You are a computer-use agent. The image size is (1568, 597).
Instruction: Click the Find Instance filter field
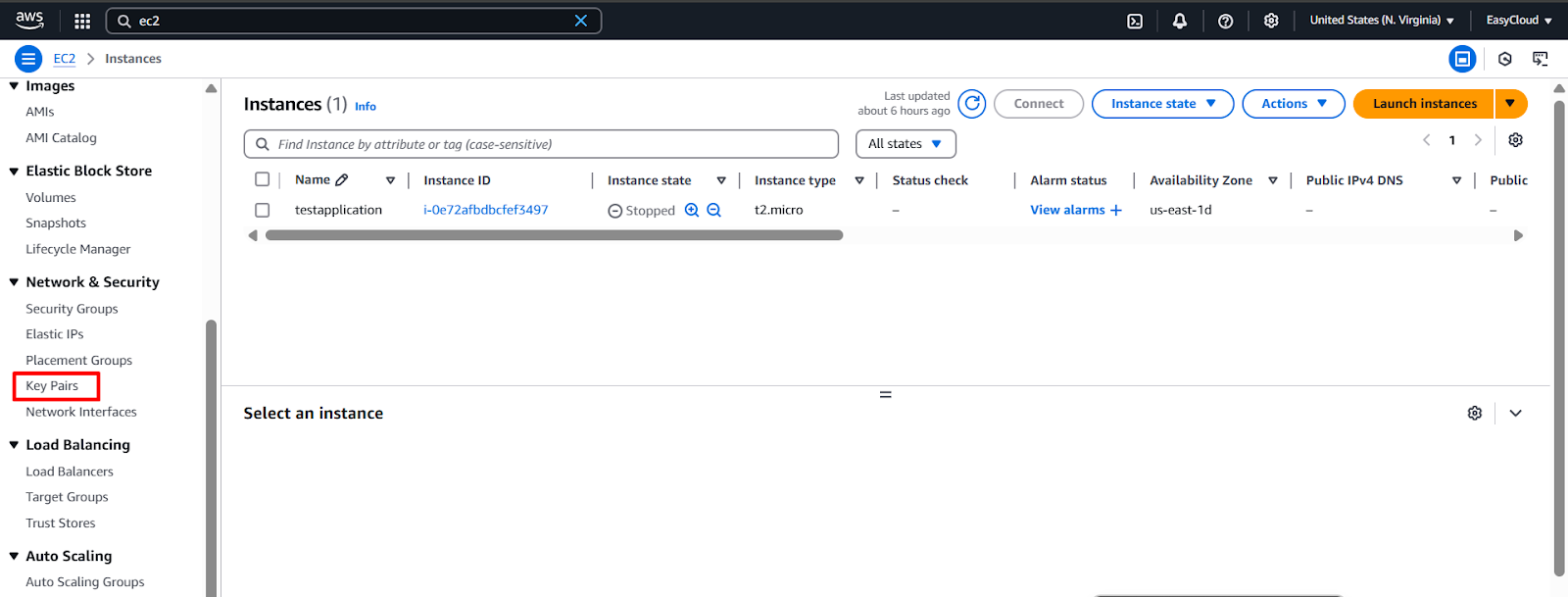541,144
